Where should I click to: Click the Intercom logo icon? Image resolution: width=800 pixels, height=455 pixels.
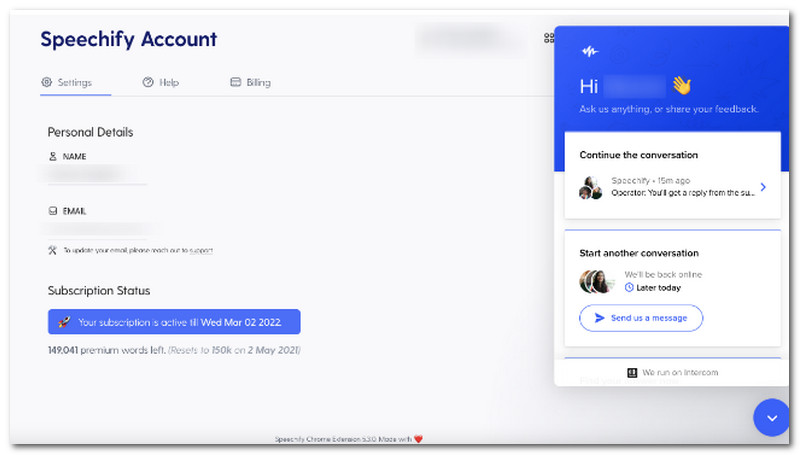pos(632,372)
